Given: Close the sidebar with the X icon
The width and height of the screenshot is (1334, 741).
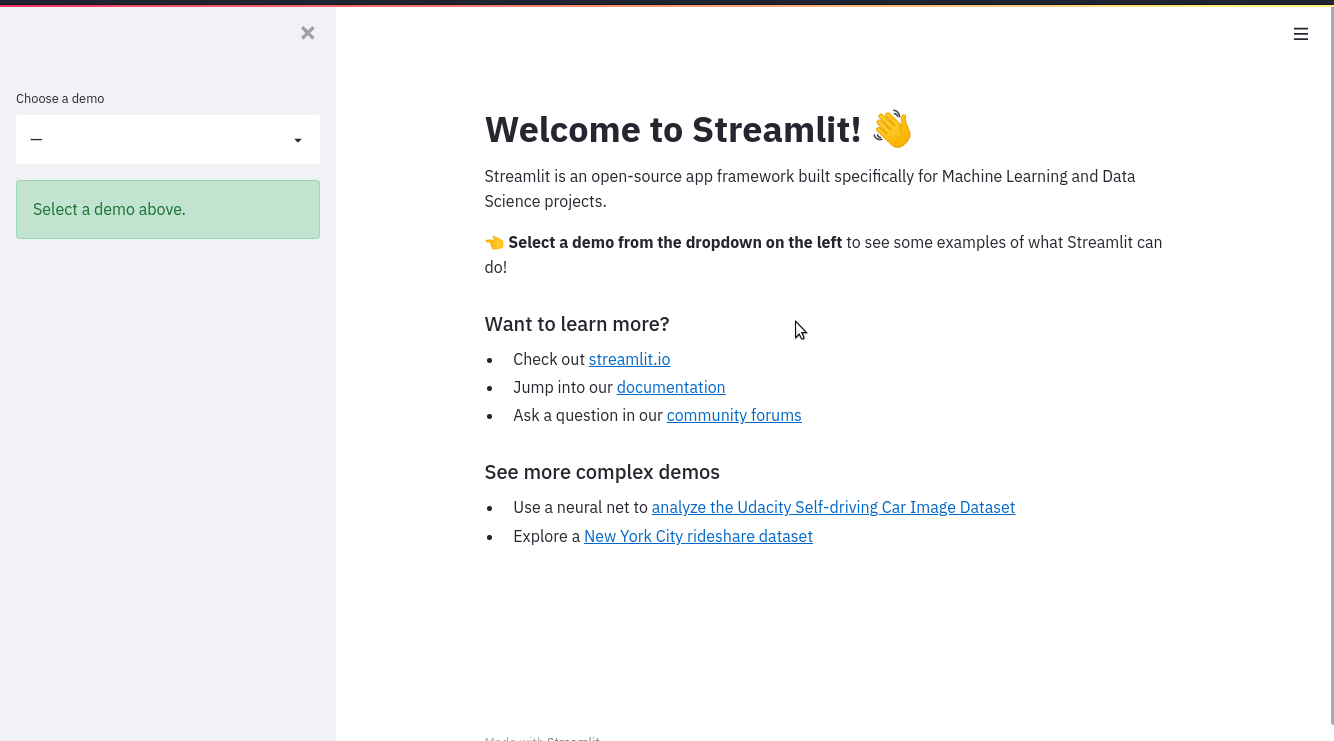Looking at the screenshot, I should coord(307,32).
